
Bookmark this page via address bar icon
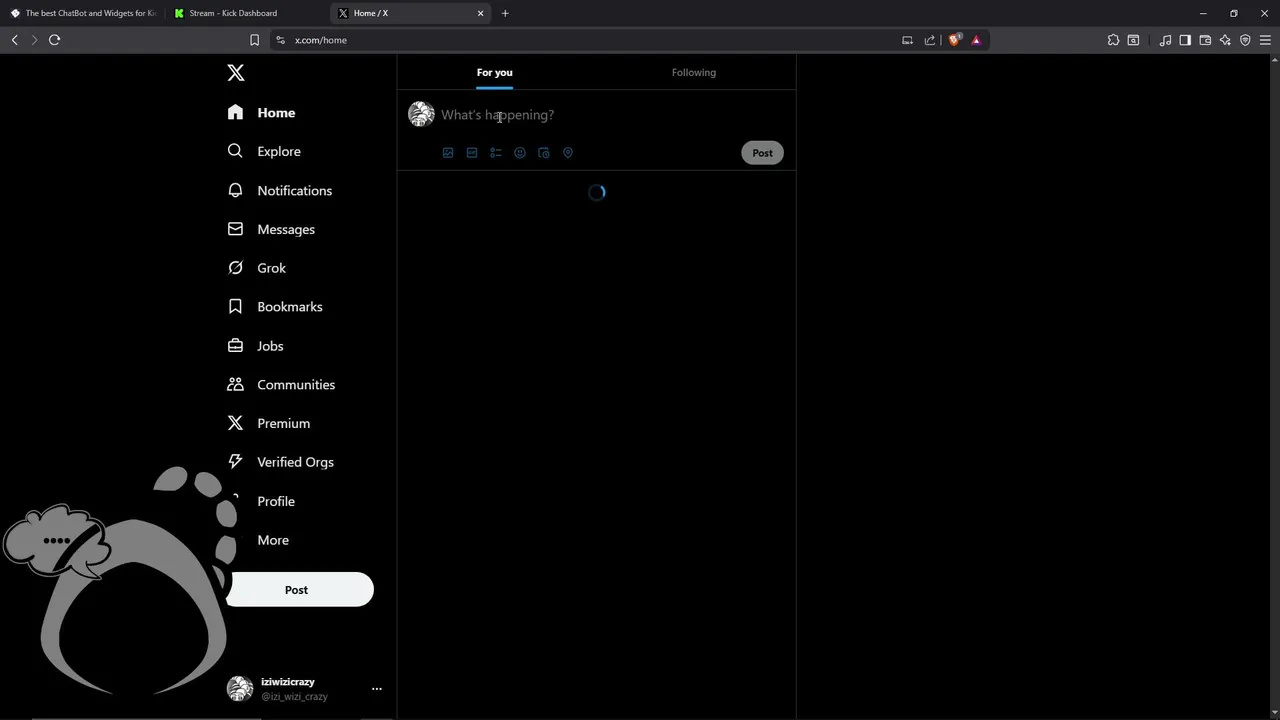(x=254, y=40)
